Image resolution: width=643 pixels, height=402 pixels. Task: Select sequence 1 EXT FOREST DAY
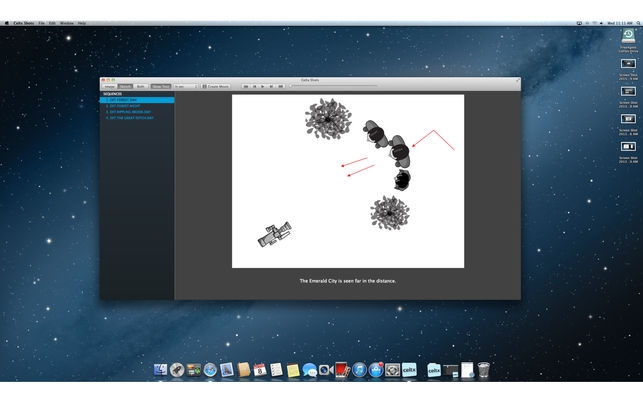tap(137, 100)
